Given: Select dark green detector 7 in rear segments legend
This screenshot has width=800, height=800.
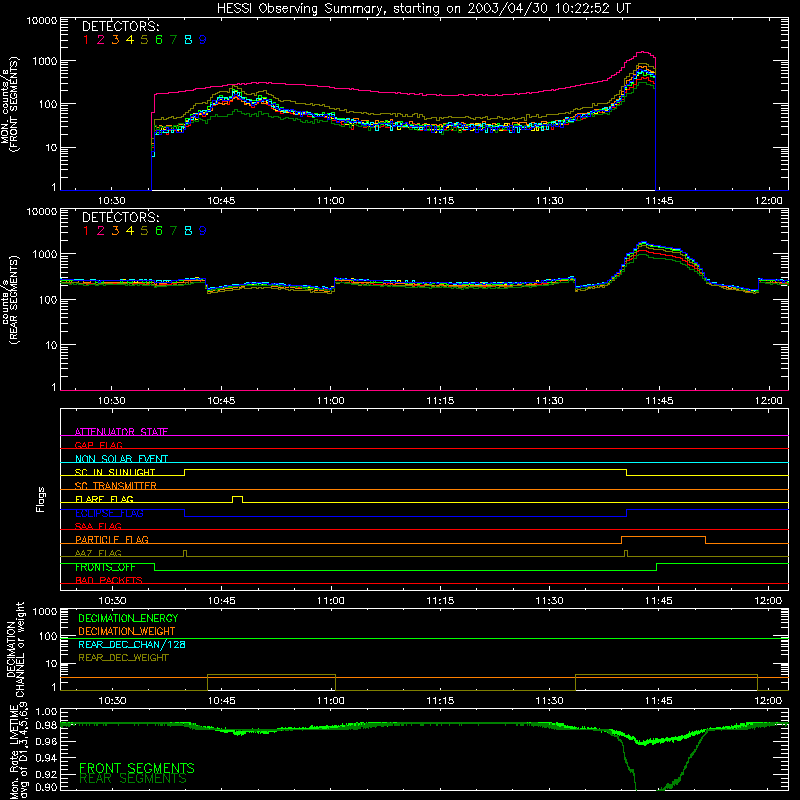Looking at the screenshot, I should tap(173, 231).
